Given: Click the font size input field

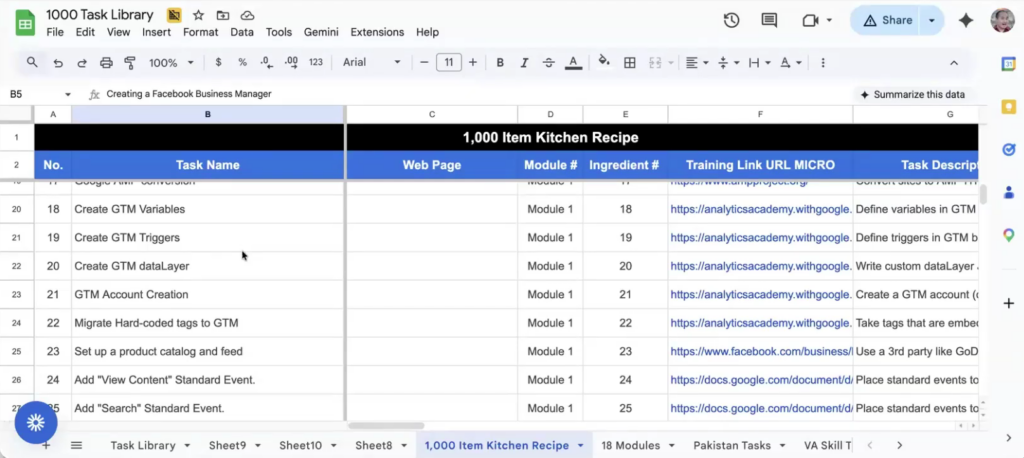Looking at the screenshot, I should click(x=449, y=63).
